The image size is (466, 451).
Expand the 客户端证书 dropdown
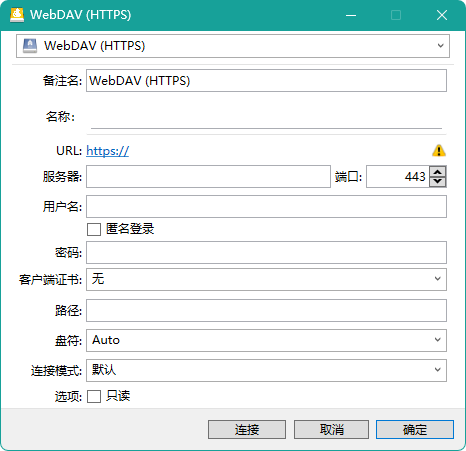[266, 279]
